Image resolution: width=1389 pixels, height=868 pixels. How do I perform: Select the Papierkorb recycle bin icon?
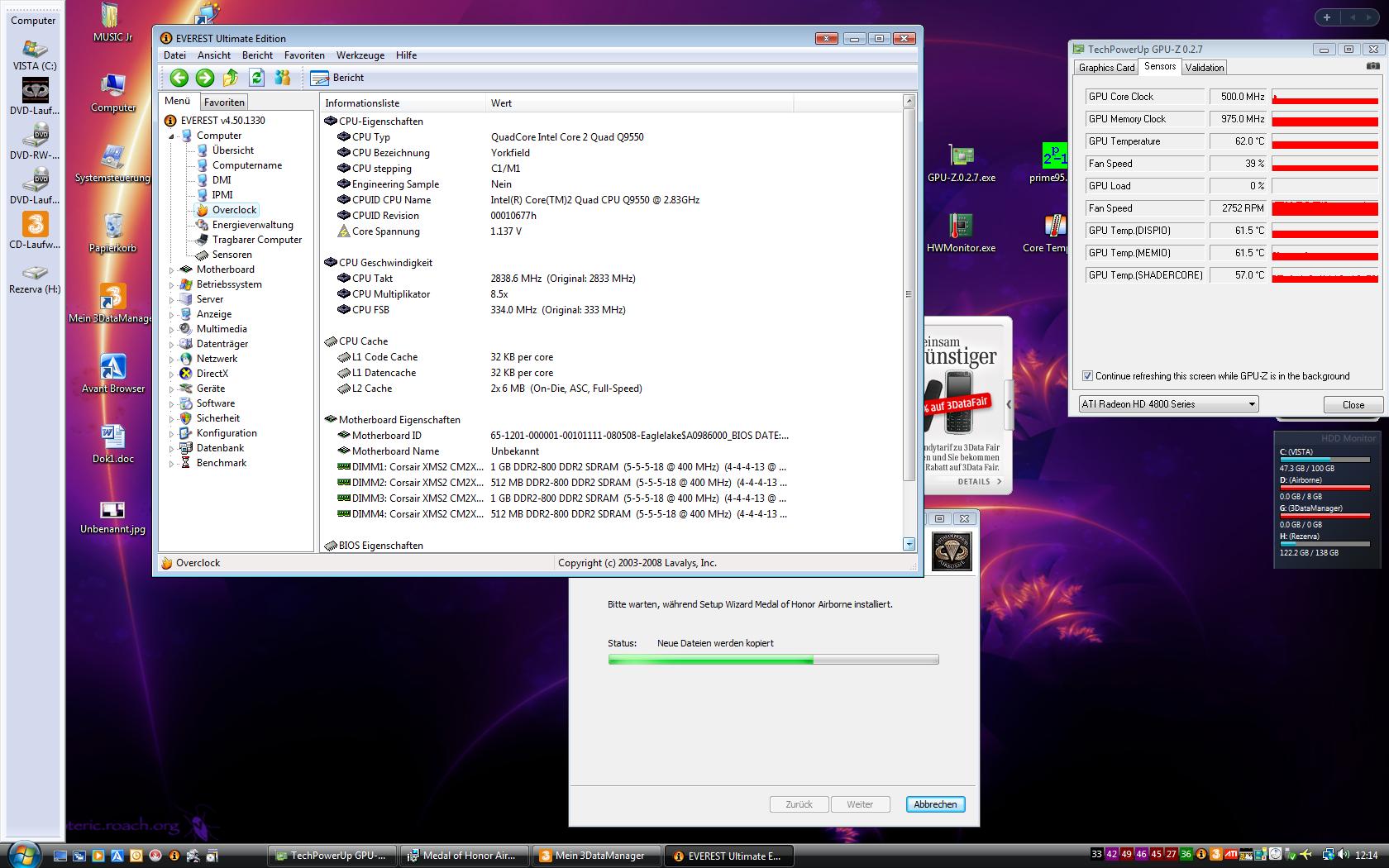(112, 233)
